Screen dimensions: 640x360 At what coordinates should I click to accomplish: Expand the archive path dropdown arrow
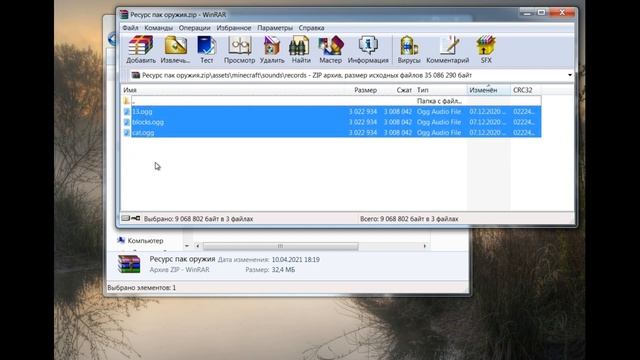tap(570, 75)
